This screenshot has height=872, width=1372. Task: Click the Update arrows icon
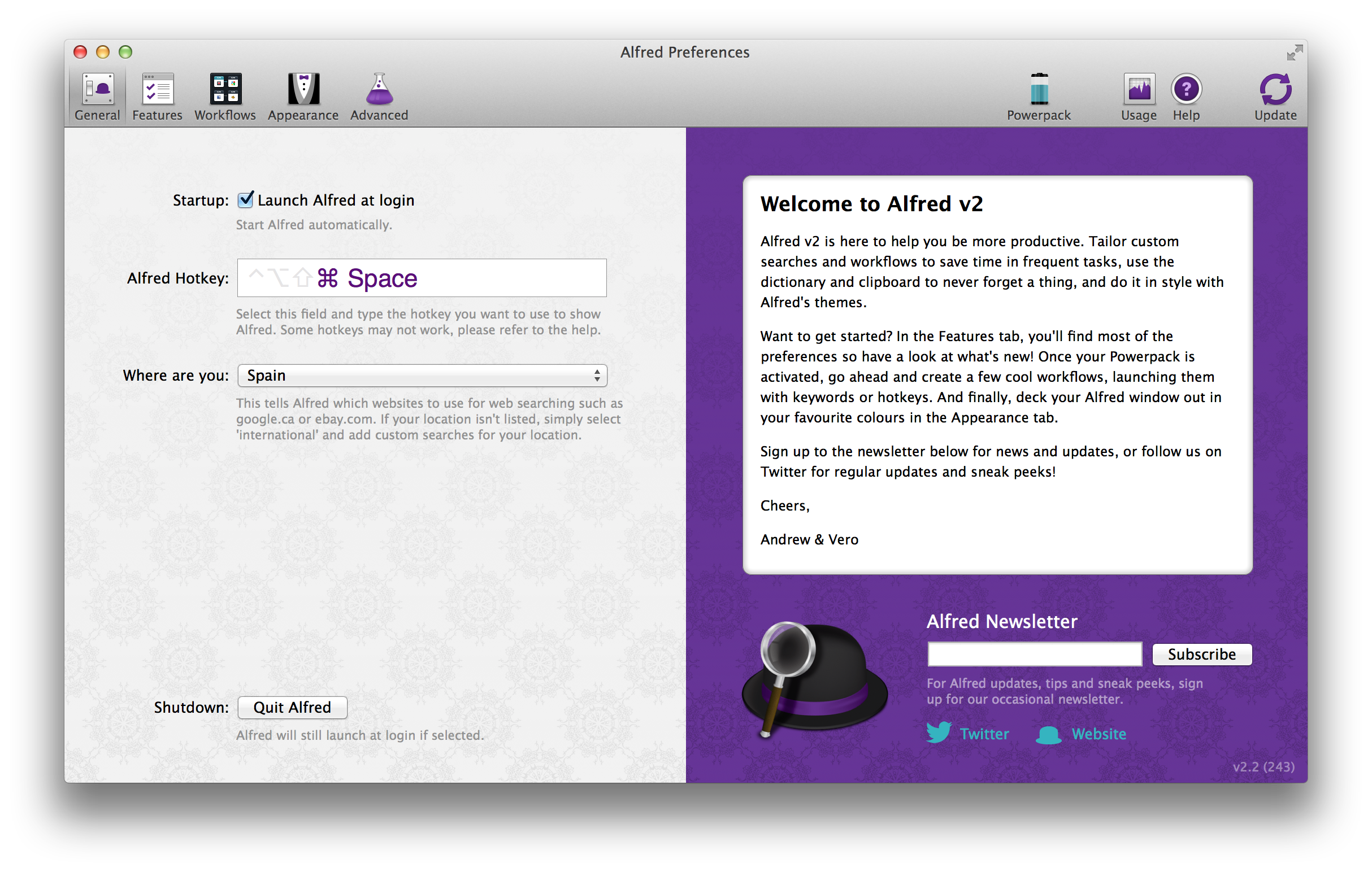click(1275, 89)
